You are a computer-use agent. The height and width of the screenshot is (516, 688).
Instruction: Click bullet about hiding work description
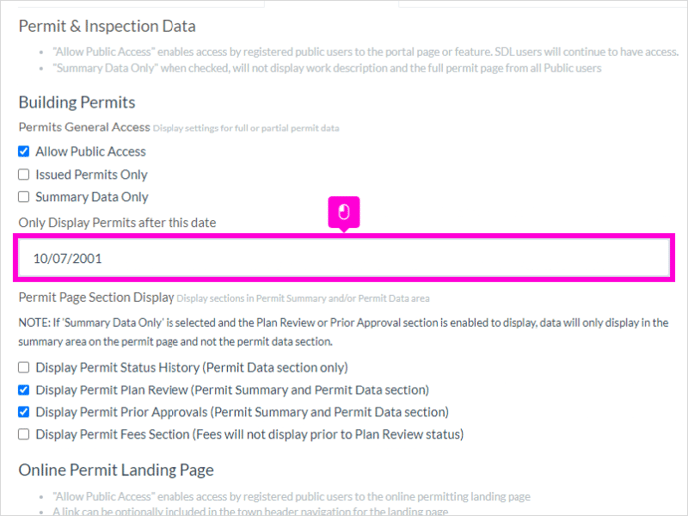pyautogui.click(x=327, y=68)
